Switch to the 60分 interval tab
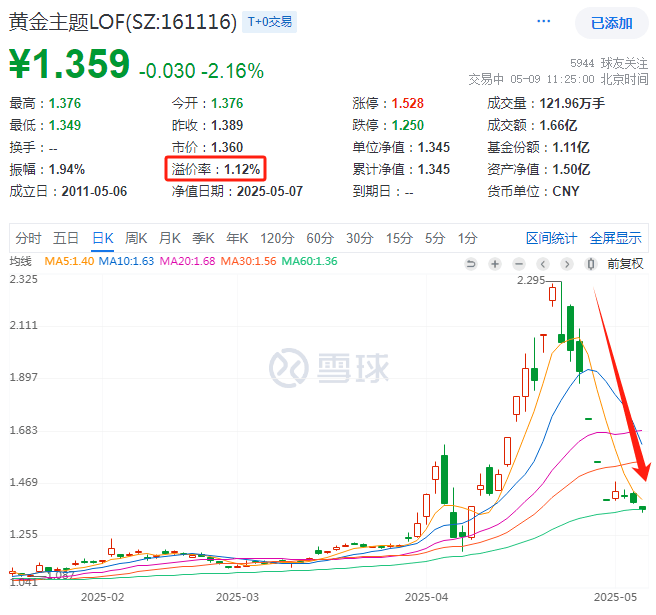 coord(320,238)
